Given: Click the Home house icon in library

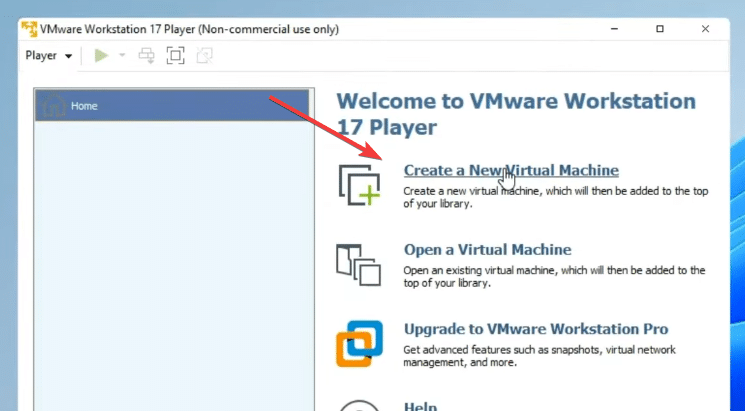Looking at the screenshot, I should [54, 105].
